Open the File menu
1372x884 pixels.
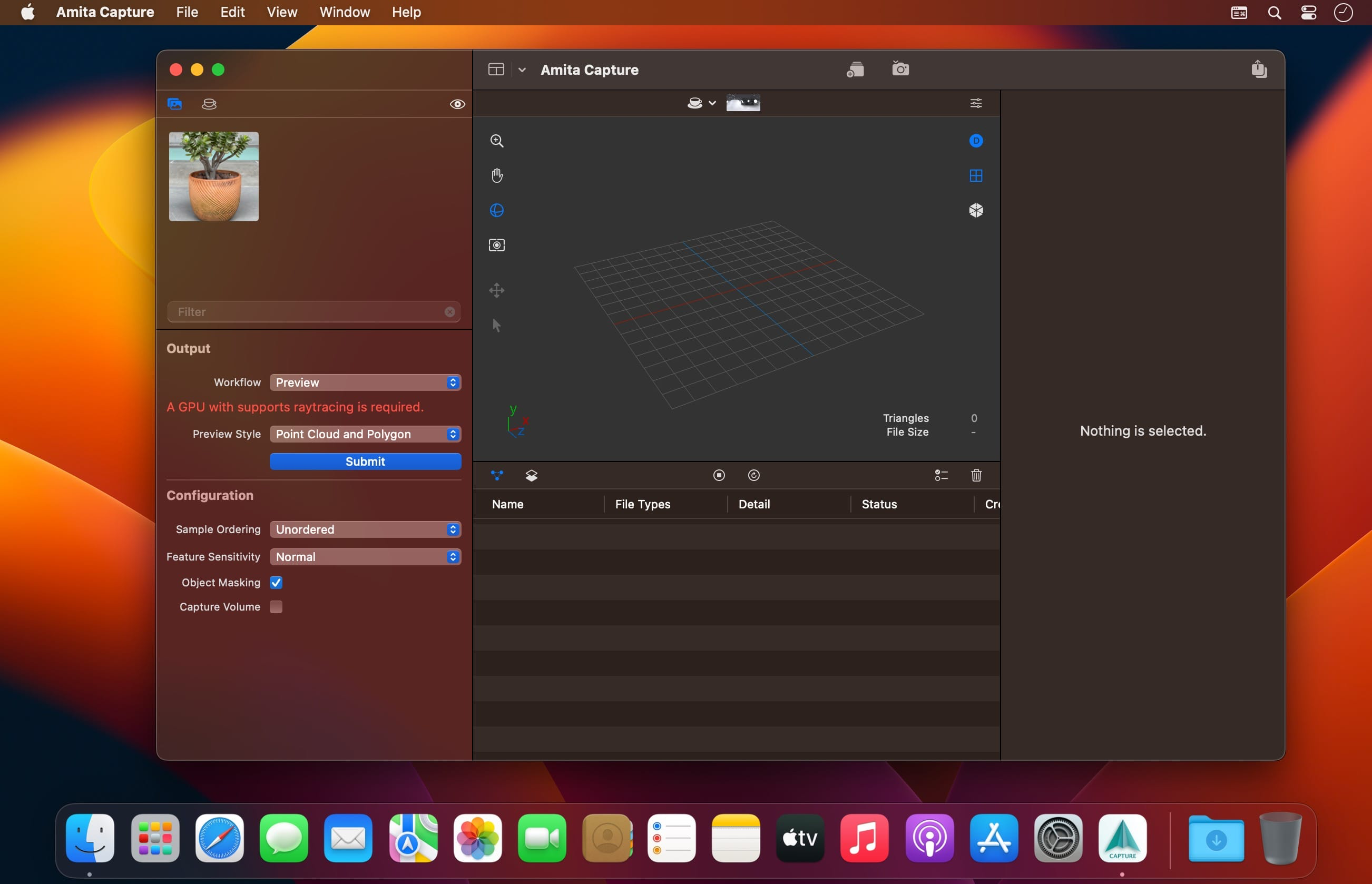(186, 11)
